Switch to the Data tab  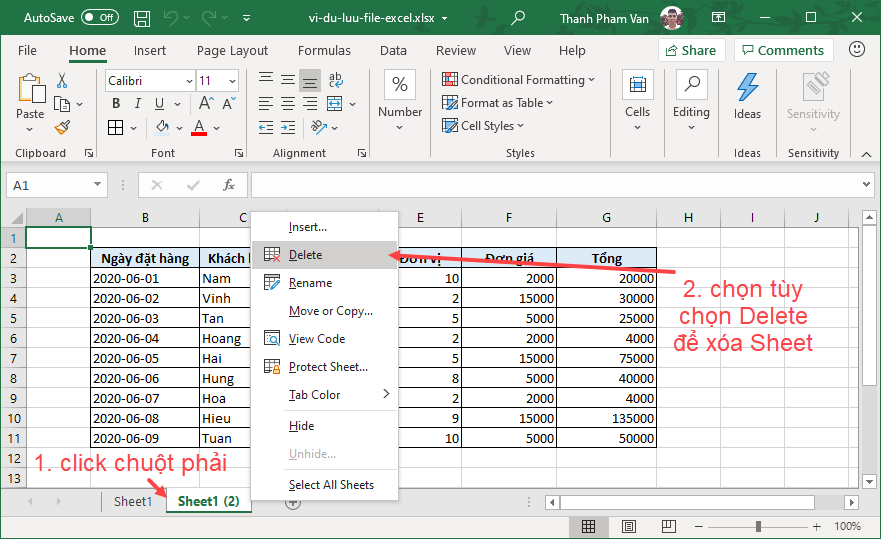coord(393,51)
